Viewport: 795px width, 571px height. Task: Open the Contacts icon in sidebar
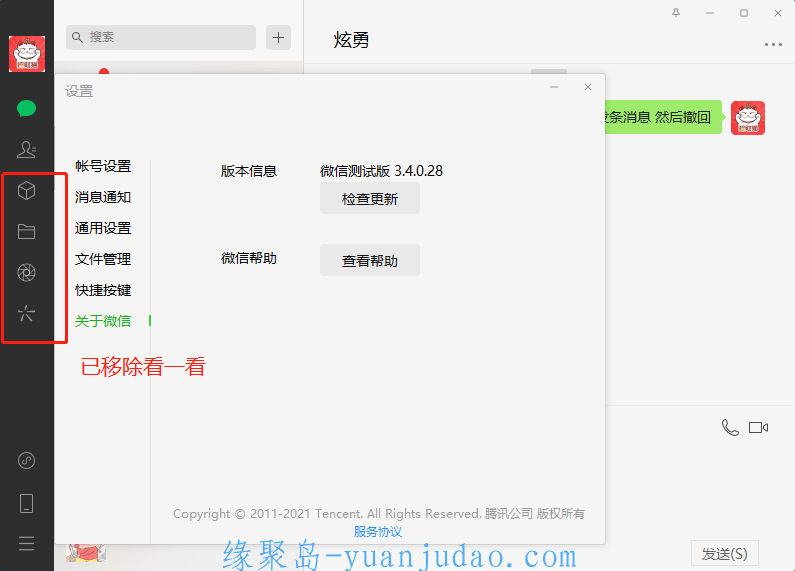pos(26,149)
